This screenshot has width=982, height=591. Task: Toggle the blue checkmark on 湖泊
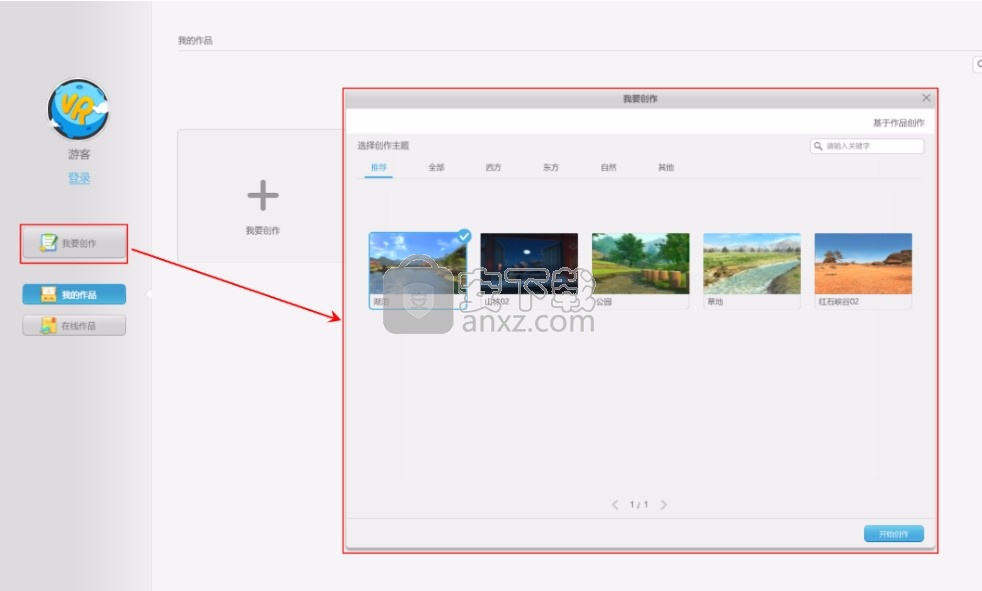(x=464, y=236)
